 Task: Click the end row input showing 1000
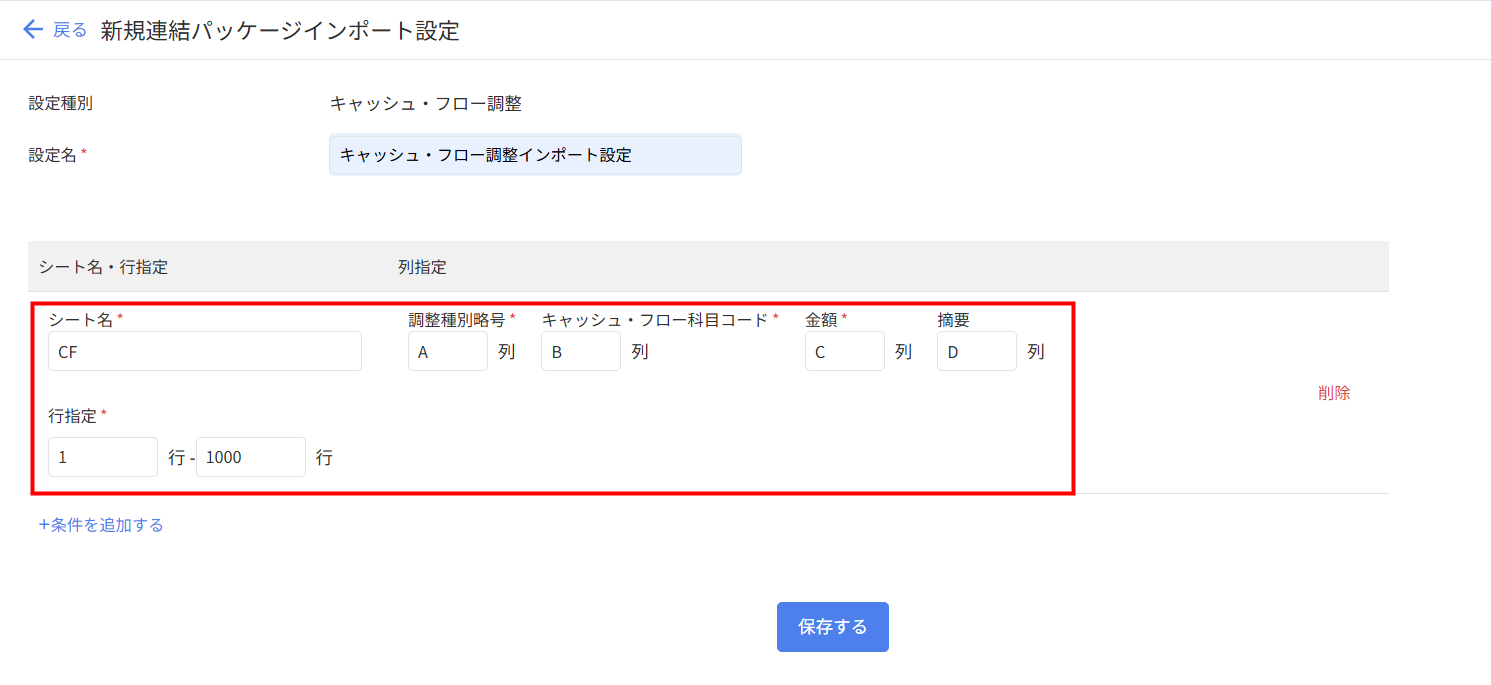(250, 457)
